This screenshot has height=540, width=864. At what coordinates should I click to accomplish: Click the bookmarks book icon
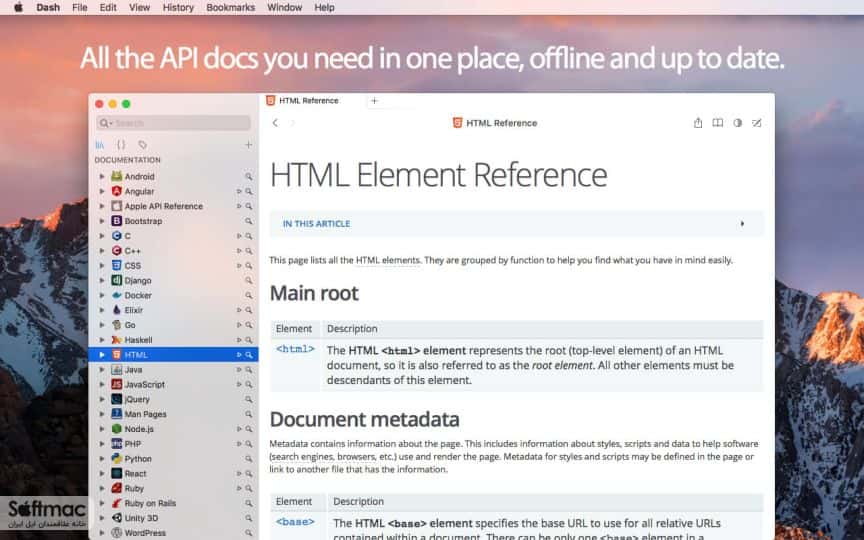tap(717, 123)
